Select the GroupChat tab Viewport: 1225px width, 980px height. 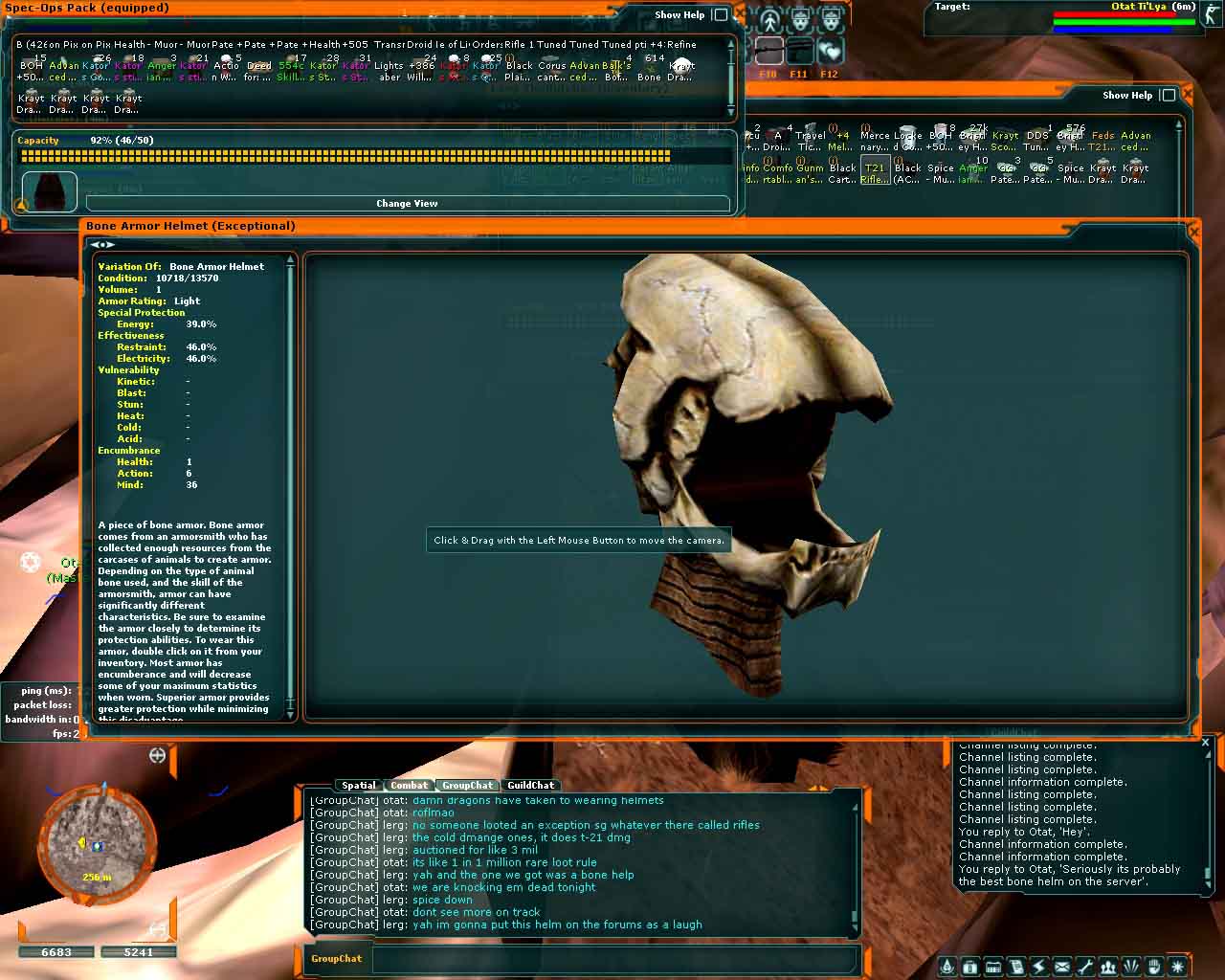(x=467, y=785)
